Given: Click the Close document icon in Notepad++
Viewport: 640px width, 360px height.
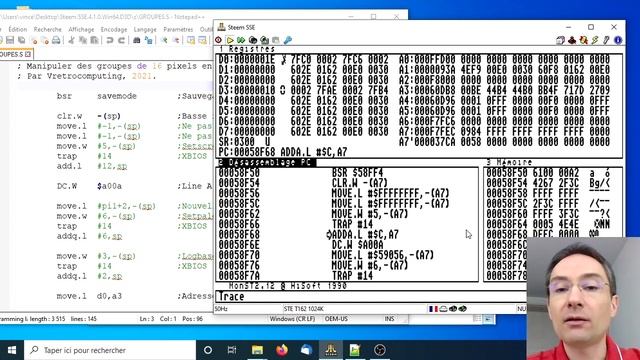Looking at the screenshot, I should point(33,40).
